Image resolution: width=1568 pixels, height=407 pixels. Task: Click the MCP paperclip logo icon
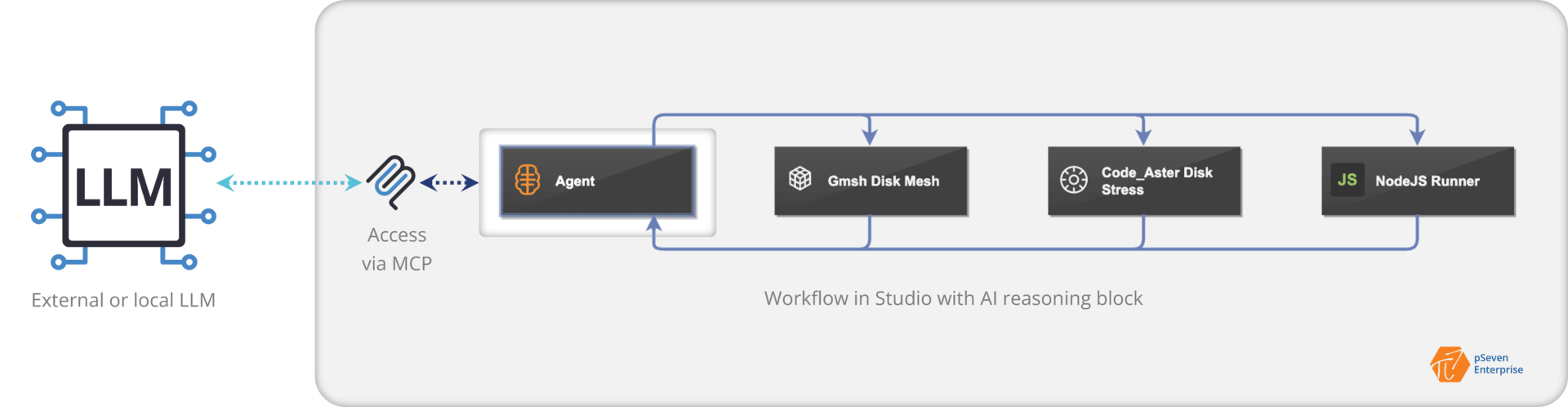click(x=390, y=182)
